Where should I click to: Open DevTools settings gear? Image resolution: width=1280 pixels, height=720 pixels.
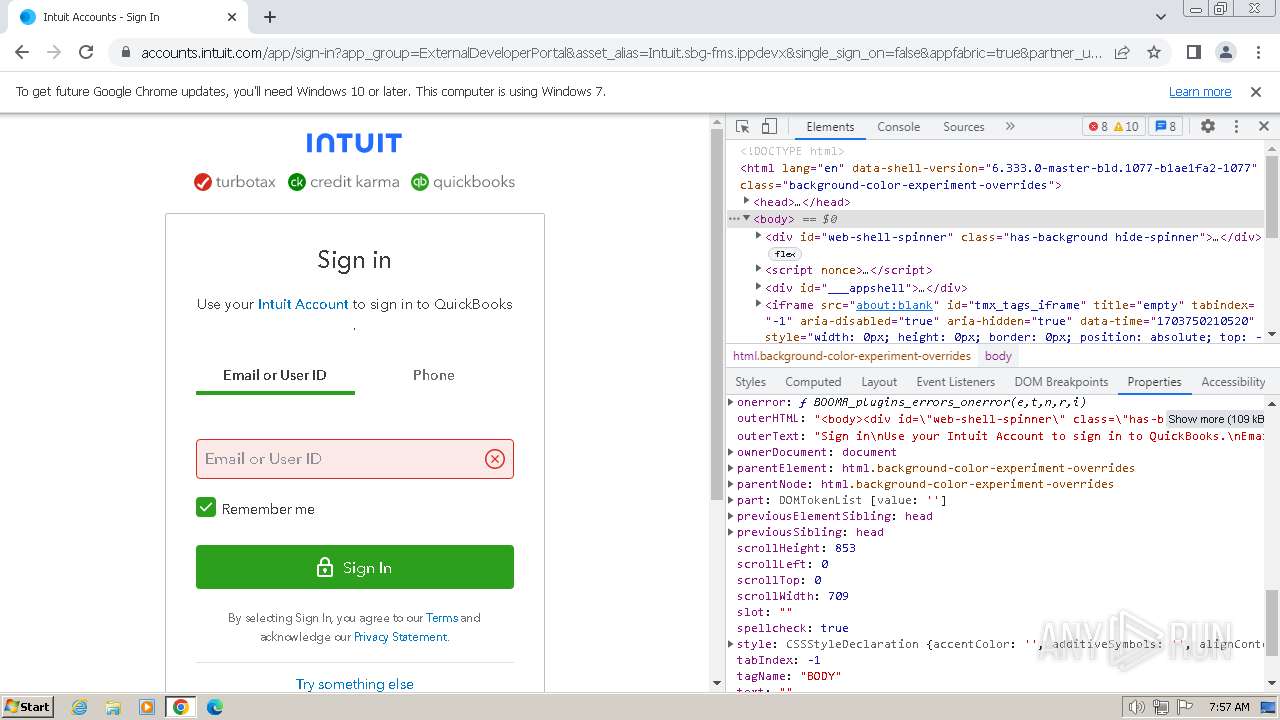pyautogui.click(x=1208, y=127)
